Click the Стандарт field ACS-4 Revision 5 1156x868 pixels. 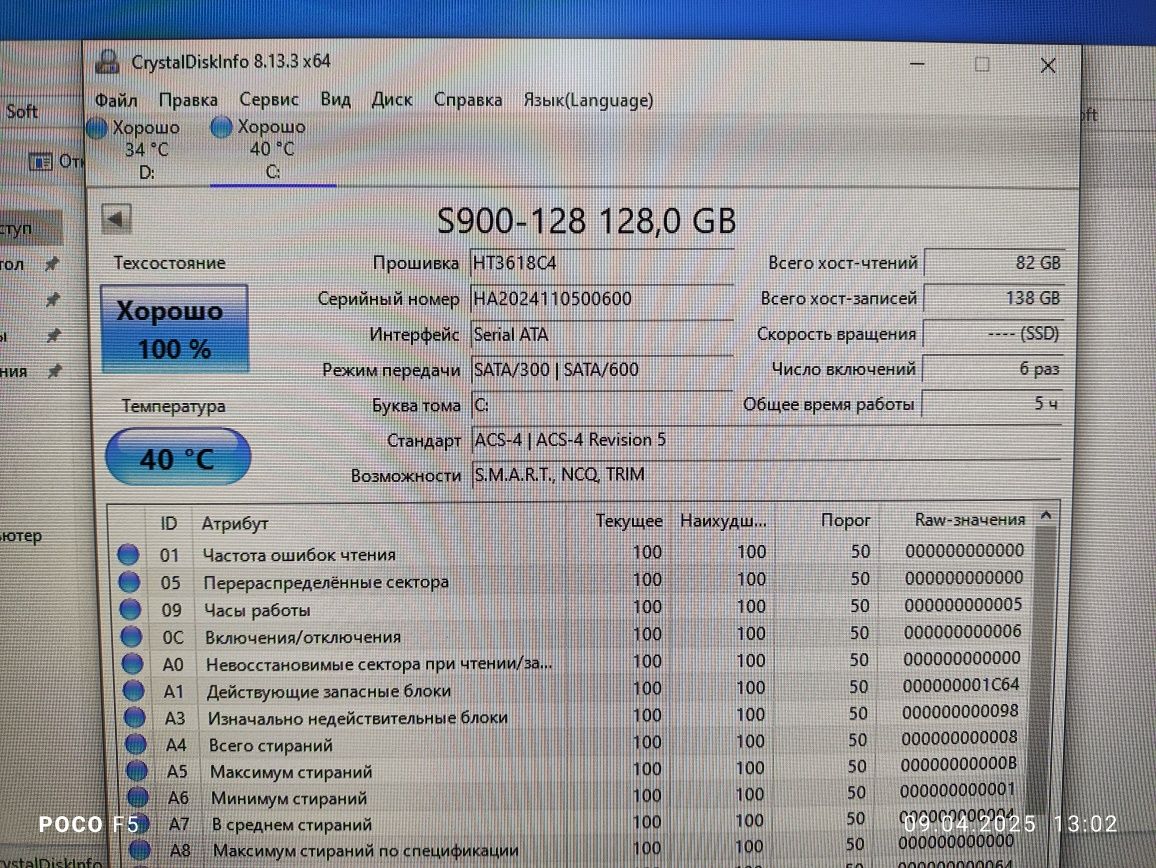[x=765, y=440]
